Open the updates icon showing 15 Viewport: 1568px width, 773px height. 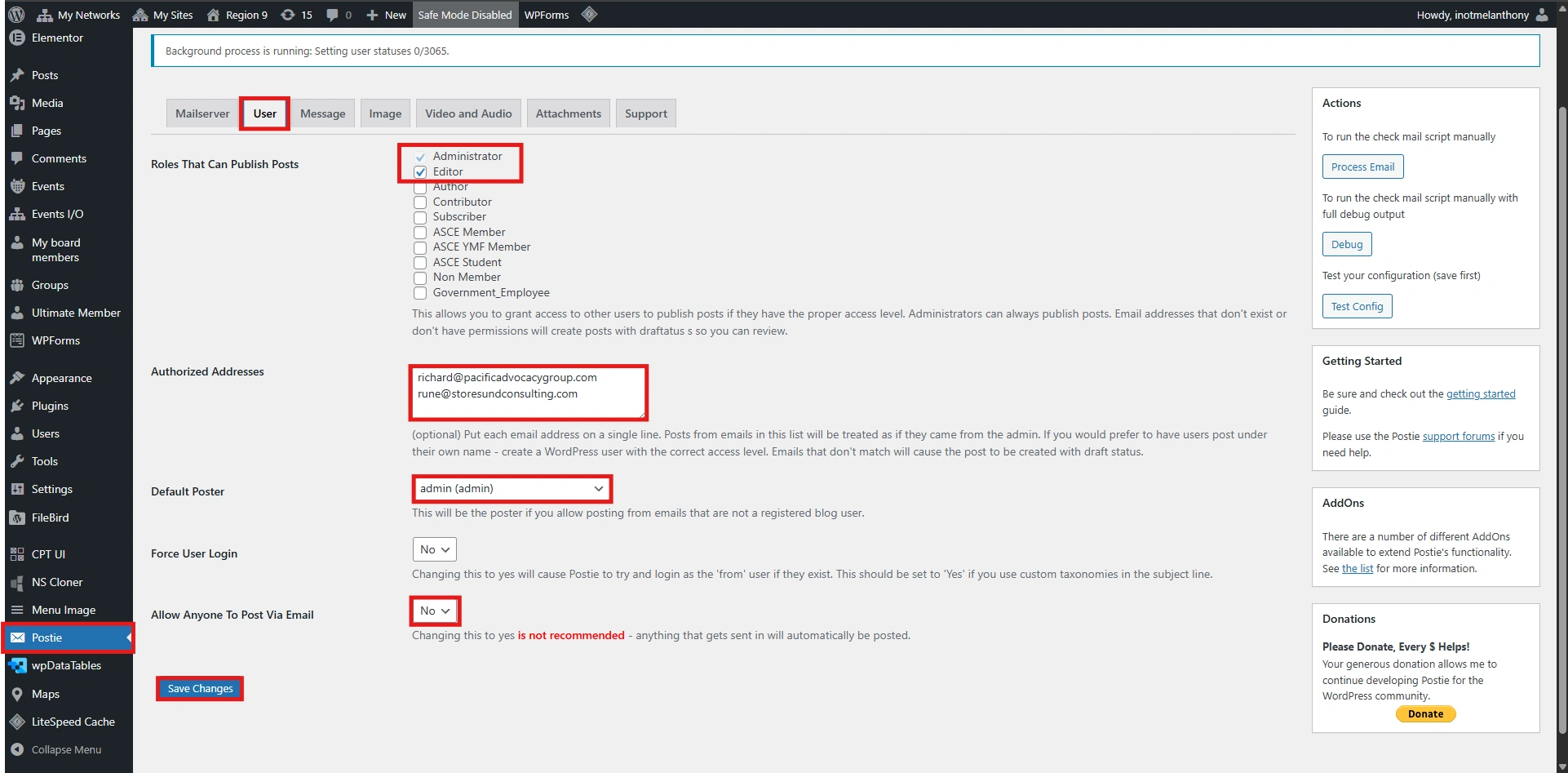click(x=288, y=15)
